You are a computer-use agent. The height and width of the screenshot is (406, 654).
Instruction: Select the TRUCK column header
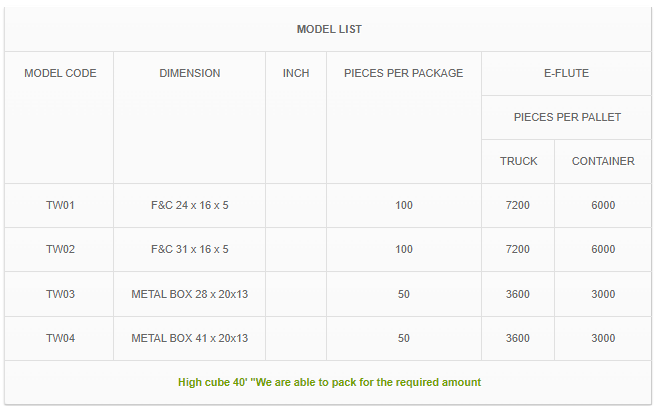pyautogui.click(x=518, y=161)
